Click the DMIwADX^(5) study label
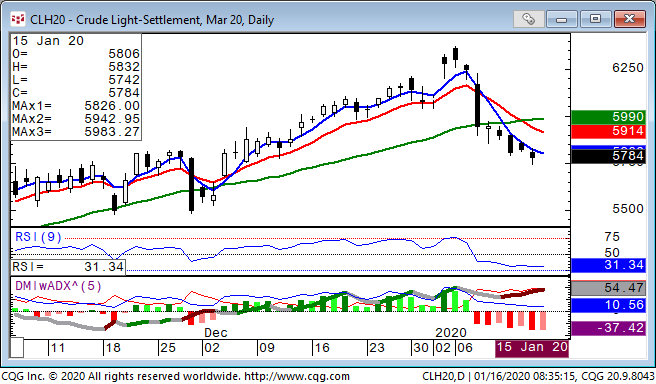This screenshot has height=384, width=656. (x=58, y=286)
